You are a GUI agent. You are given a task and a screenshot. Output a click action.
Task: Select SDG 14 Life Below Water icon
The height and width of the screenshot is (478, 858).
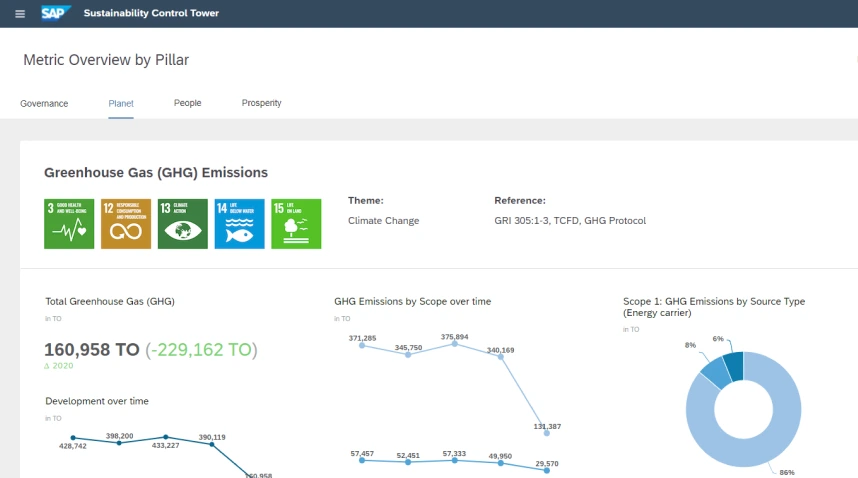240,224
